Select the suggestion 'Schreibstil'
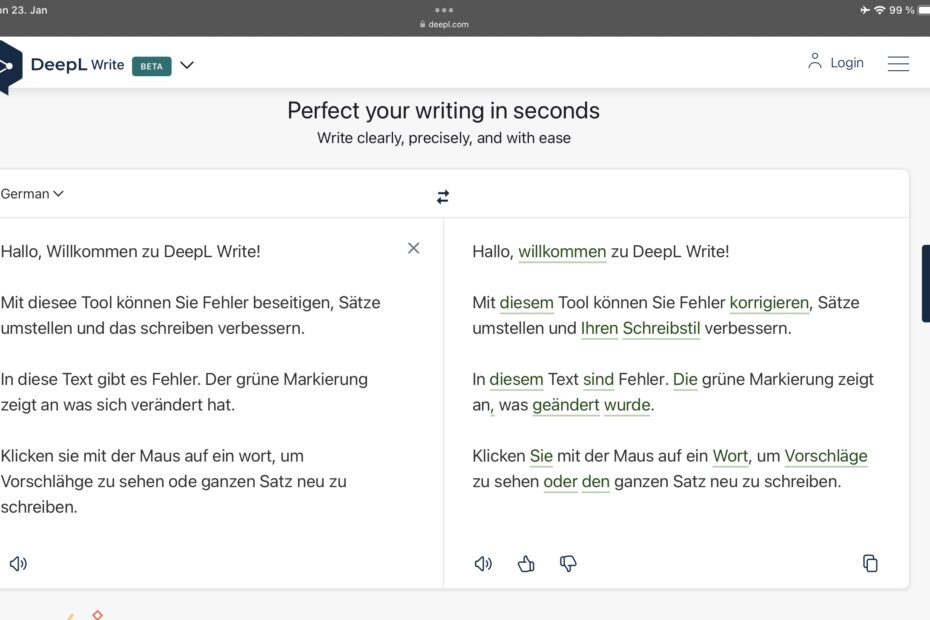Image resolution: width=930 pixels, height=620 pixels. tap(661, 328)
